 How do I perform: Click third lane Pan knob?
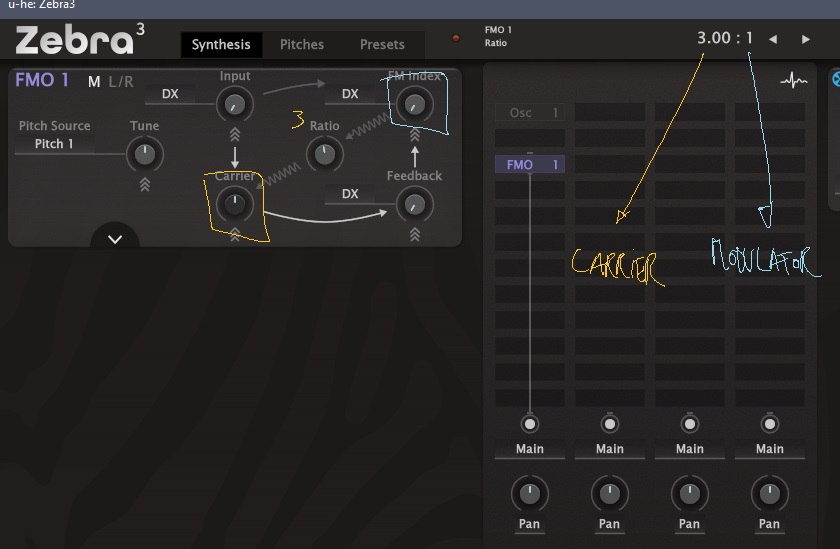(x=689, y=494)
